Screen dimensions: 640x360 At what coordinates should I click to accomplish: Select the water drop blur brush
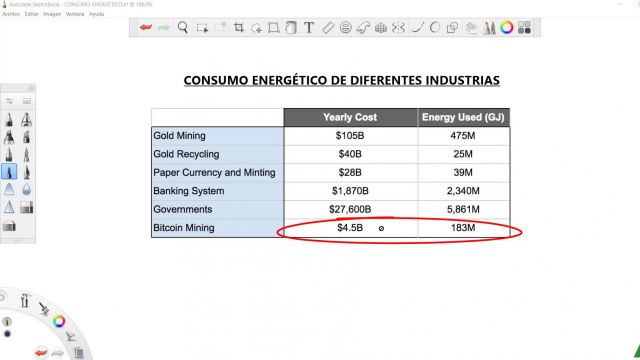coord(27,189)
